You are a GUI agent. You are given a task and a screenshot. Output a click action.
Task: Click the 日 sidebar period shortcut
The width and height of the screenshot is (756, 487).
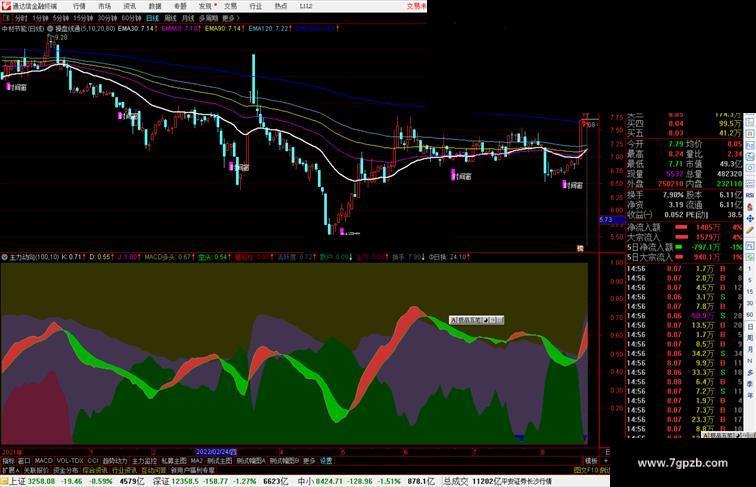[750, 326]
